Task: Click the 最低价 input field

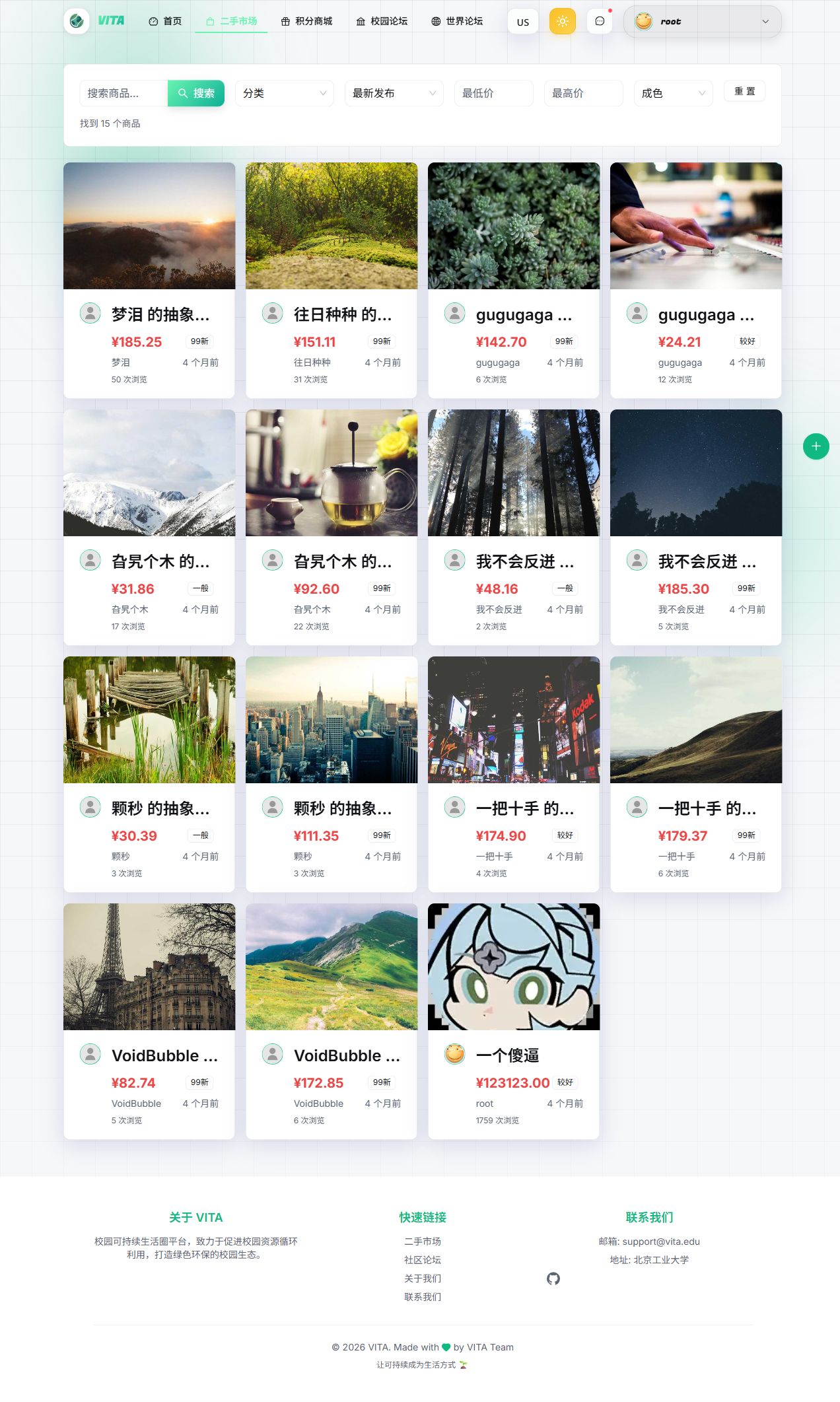Action: coord(494,93)
